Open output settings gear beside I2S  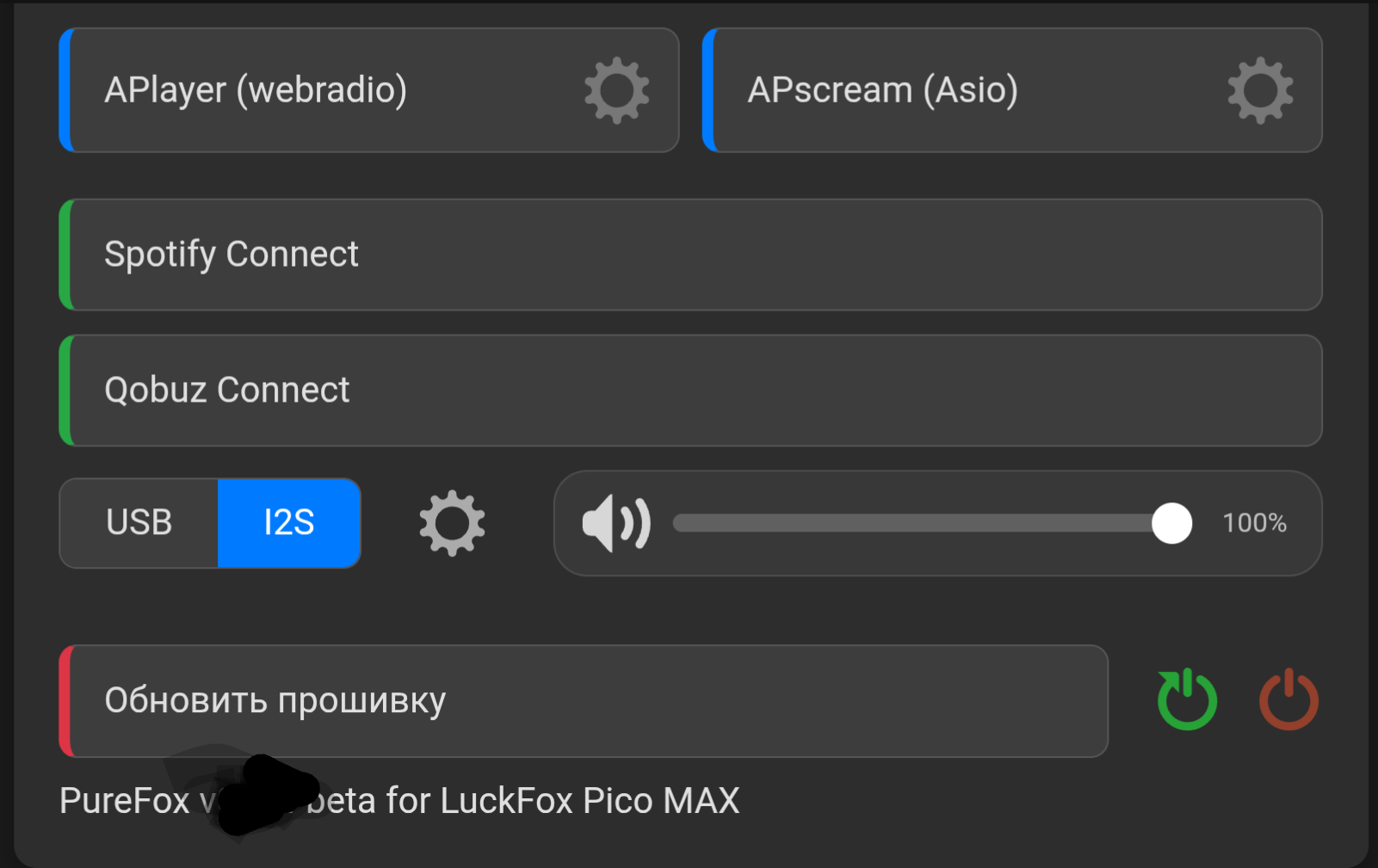452,523
